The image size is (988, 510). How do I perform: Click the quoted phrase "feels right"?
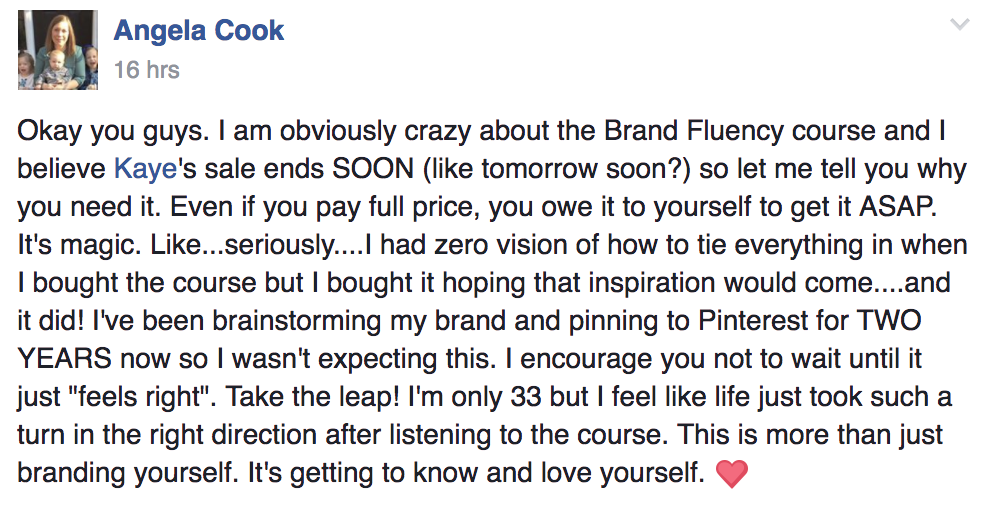click(143, 397)
